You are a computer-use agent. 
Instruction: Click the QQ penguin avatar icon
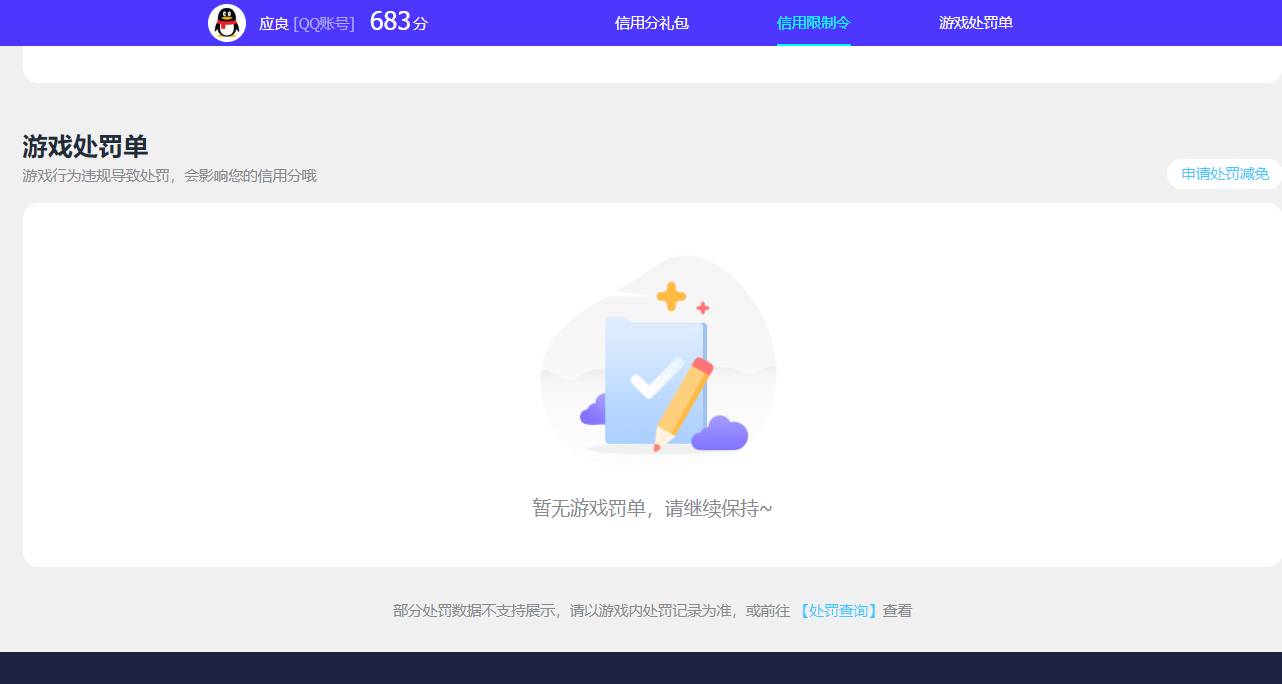point(227,22)
